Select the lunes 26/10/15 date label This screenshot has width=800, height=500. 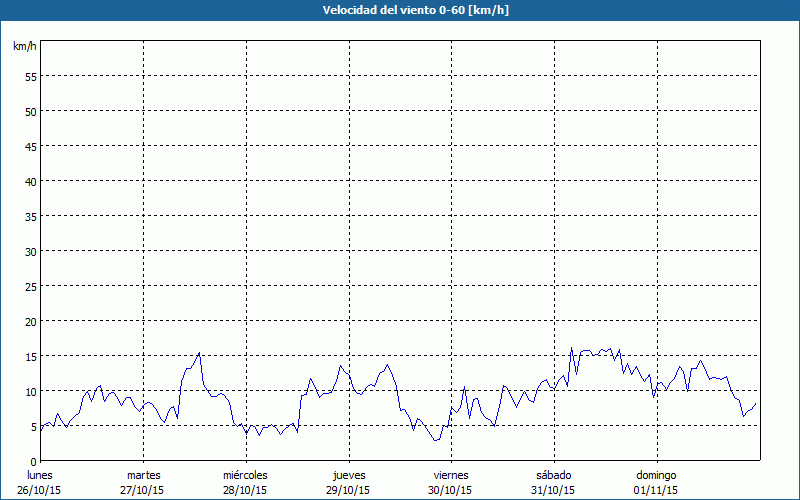(x=40, y=482)
